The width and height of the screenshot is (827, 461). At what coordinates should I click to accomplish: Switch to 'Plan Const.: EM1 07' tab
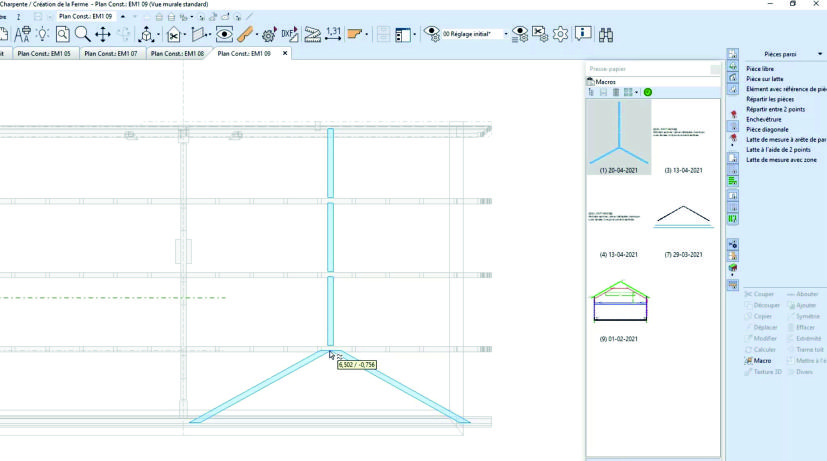tap(113, 53)
